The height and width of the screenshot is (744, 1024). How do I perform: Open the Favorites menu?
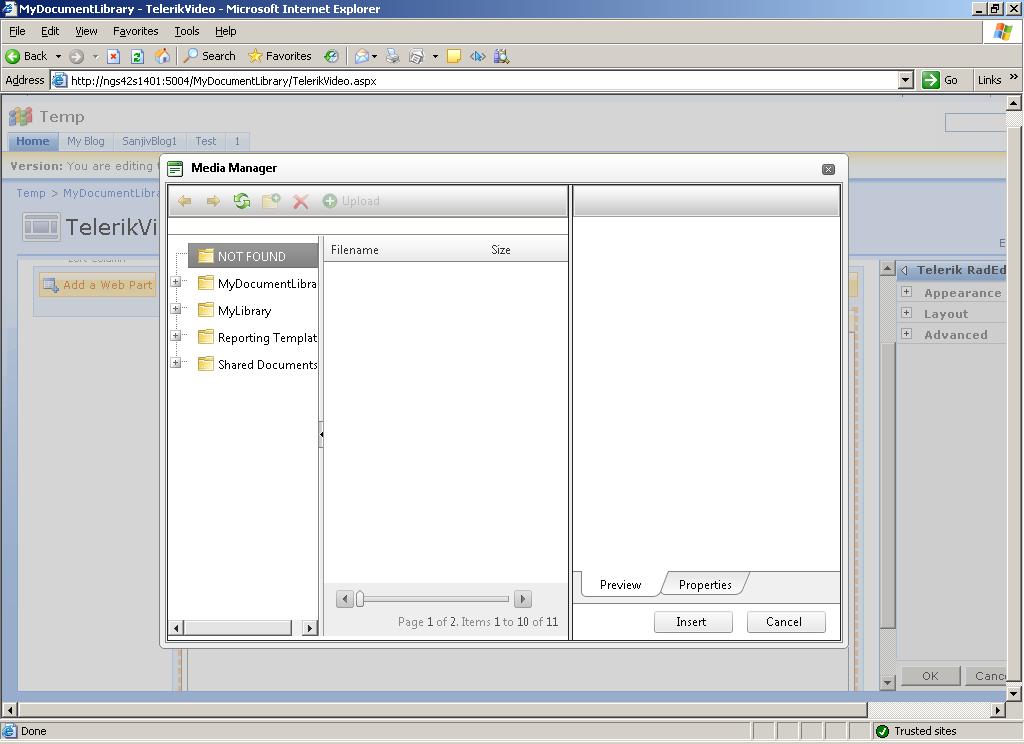pyautogui.click(x=135, y=31)
